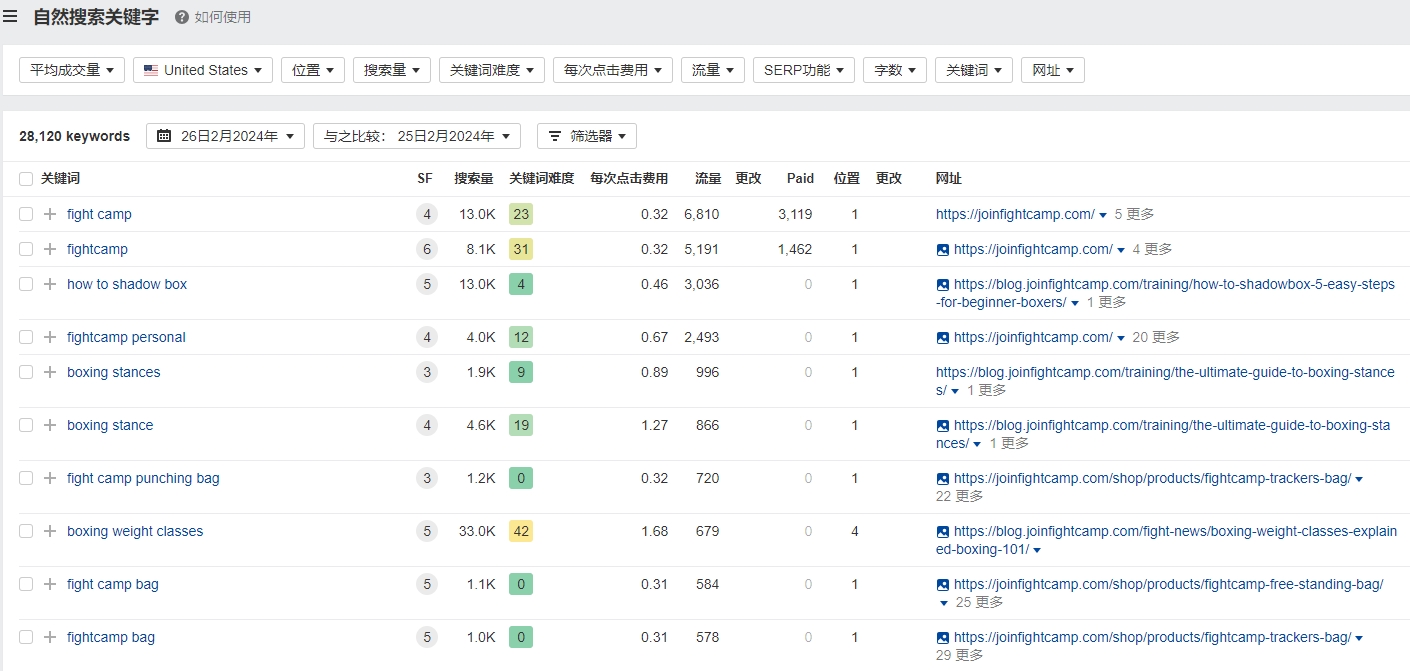Click SERP image icon for fight camp punching bag

click(942, 478)
